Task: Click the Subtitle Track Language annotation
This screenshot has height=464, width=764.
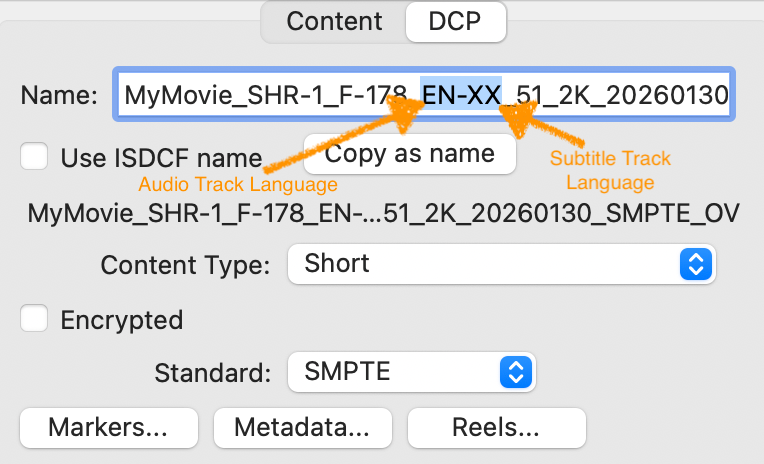Action: [x=610, y=170]
